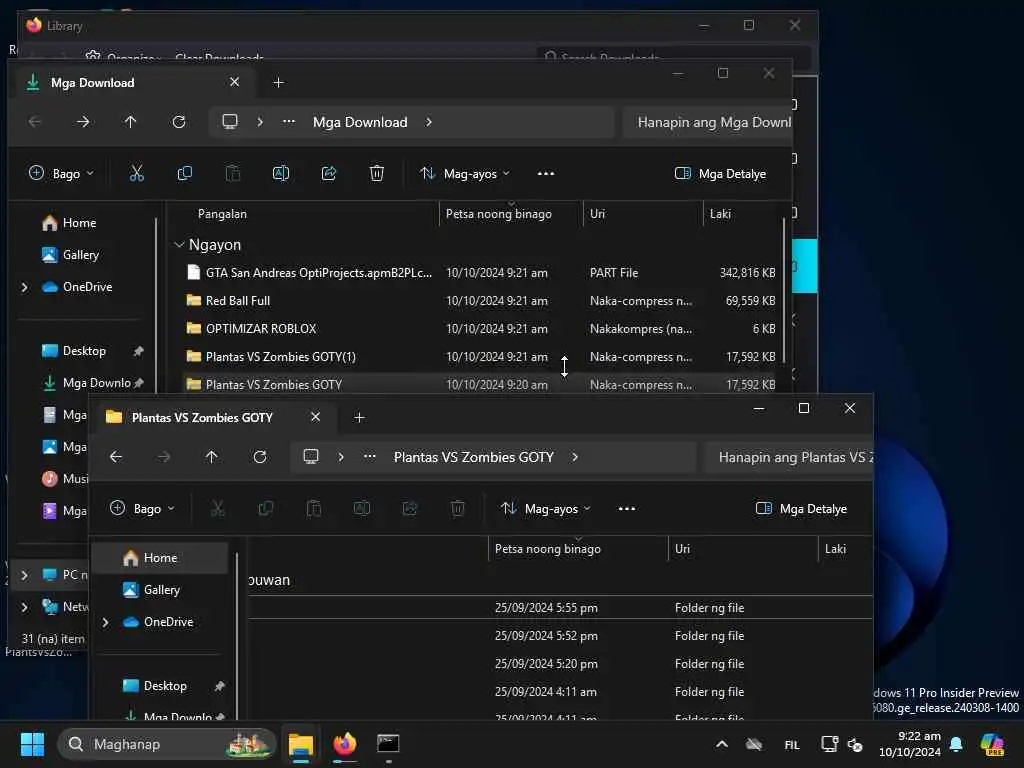
Task: Click Paste icon in Mga Download toolbar
Action: [x=233, y=173]
